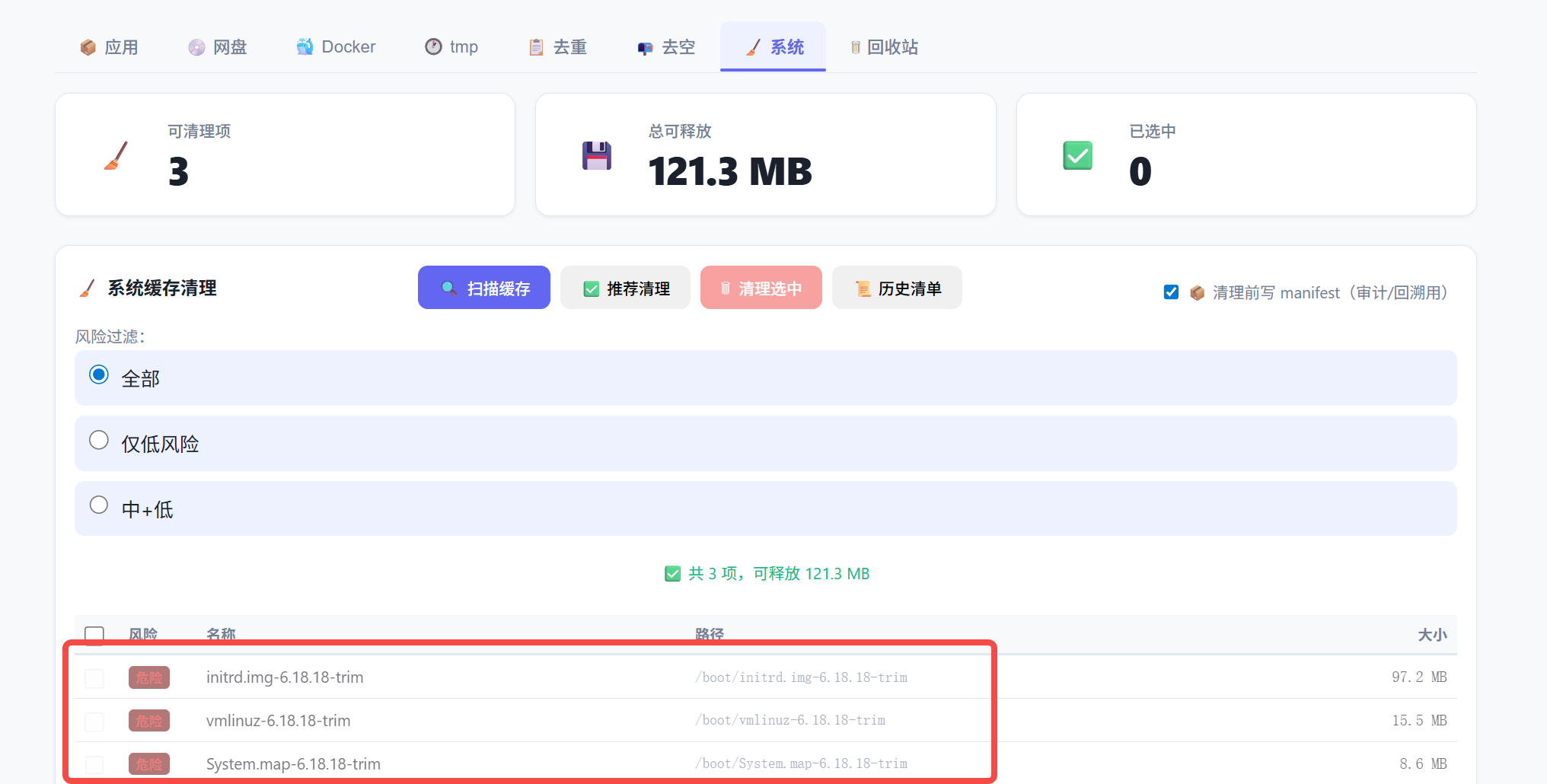The width and height of the screenshot is (1547, 784).
Task: Click 清理选中 button
Action: pyautogui.click(x=761, y=288)
